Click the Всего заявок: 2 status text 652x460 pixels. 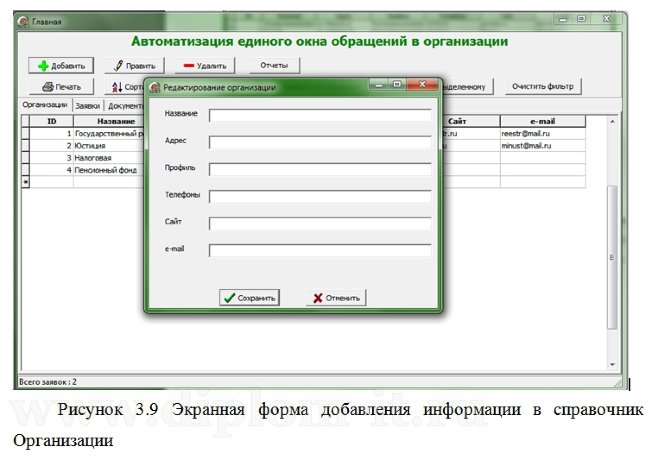tap(48, 382)
